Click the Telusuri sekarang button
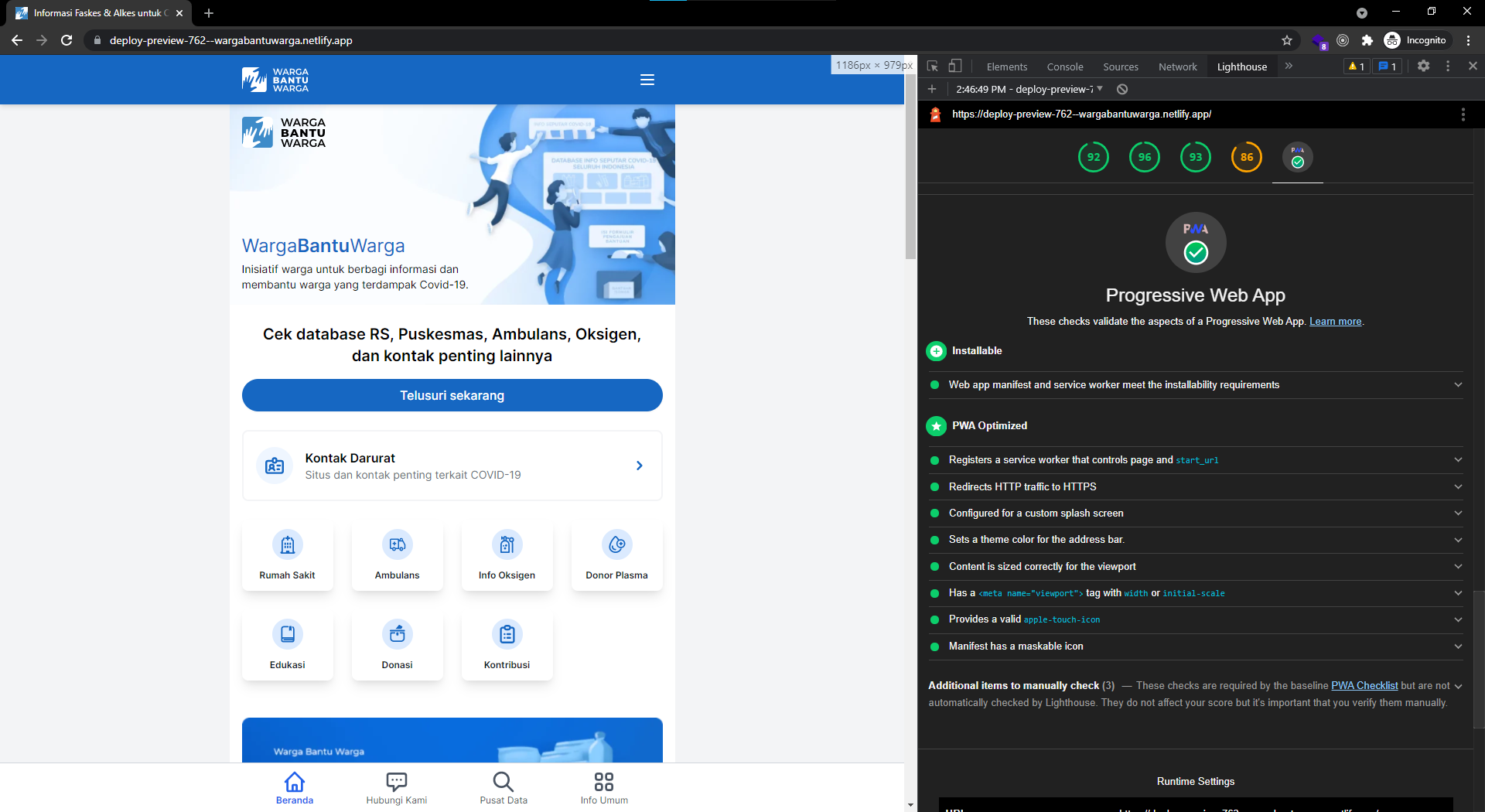 [x=452, y=395]
